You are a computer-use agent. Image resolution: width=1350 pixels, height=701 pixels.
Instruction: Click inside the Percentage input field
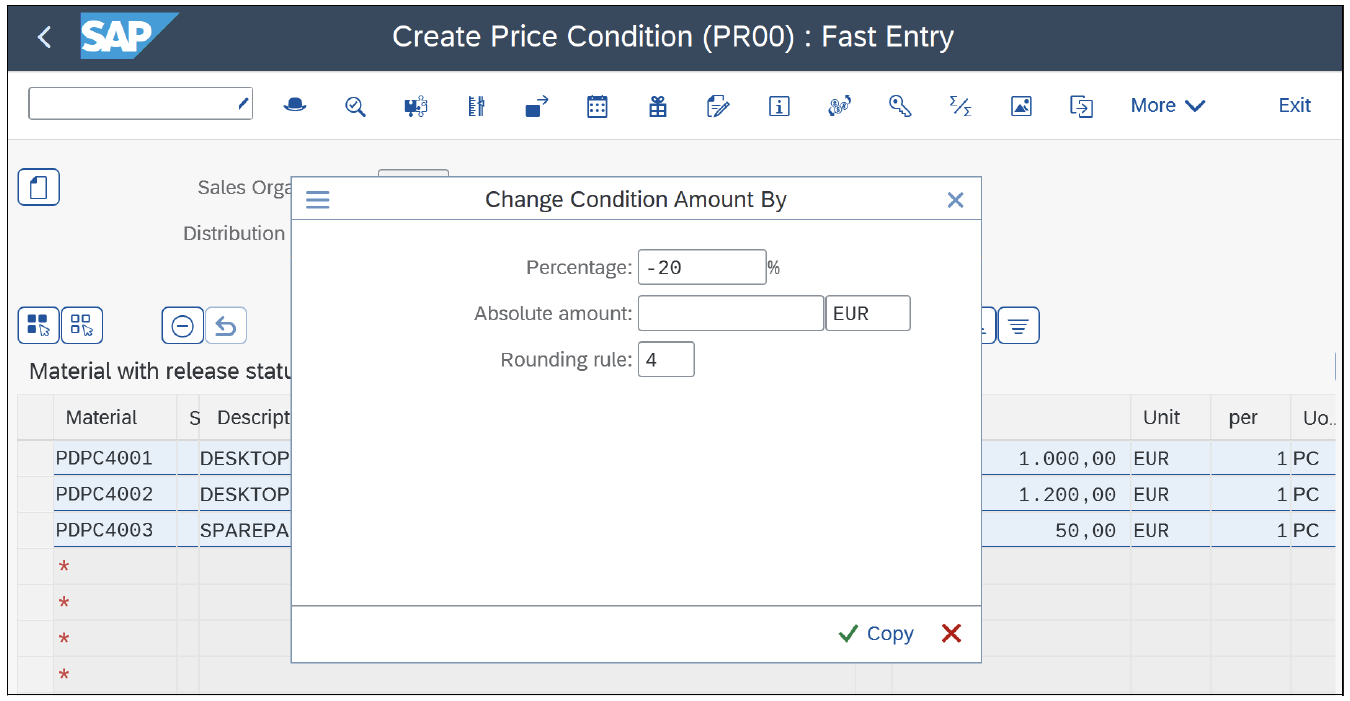[x=701, y=267]
